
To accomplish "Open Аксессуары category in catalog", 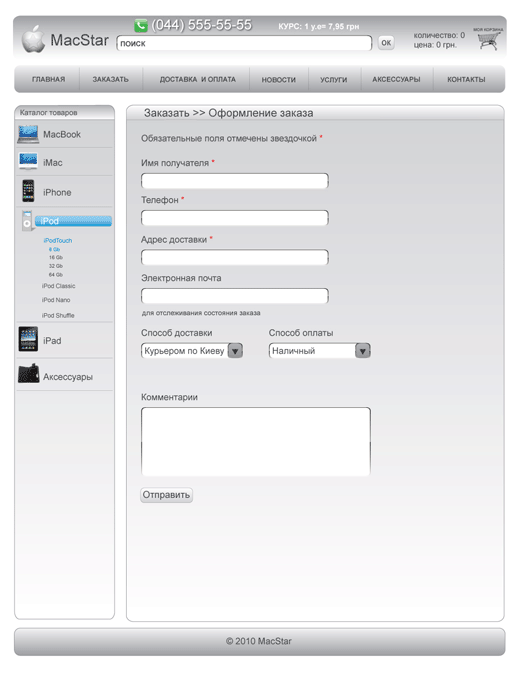I will pyautogui.click(x=68, y=377).
